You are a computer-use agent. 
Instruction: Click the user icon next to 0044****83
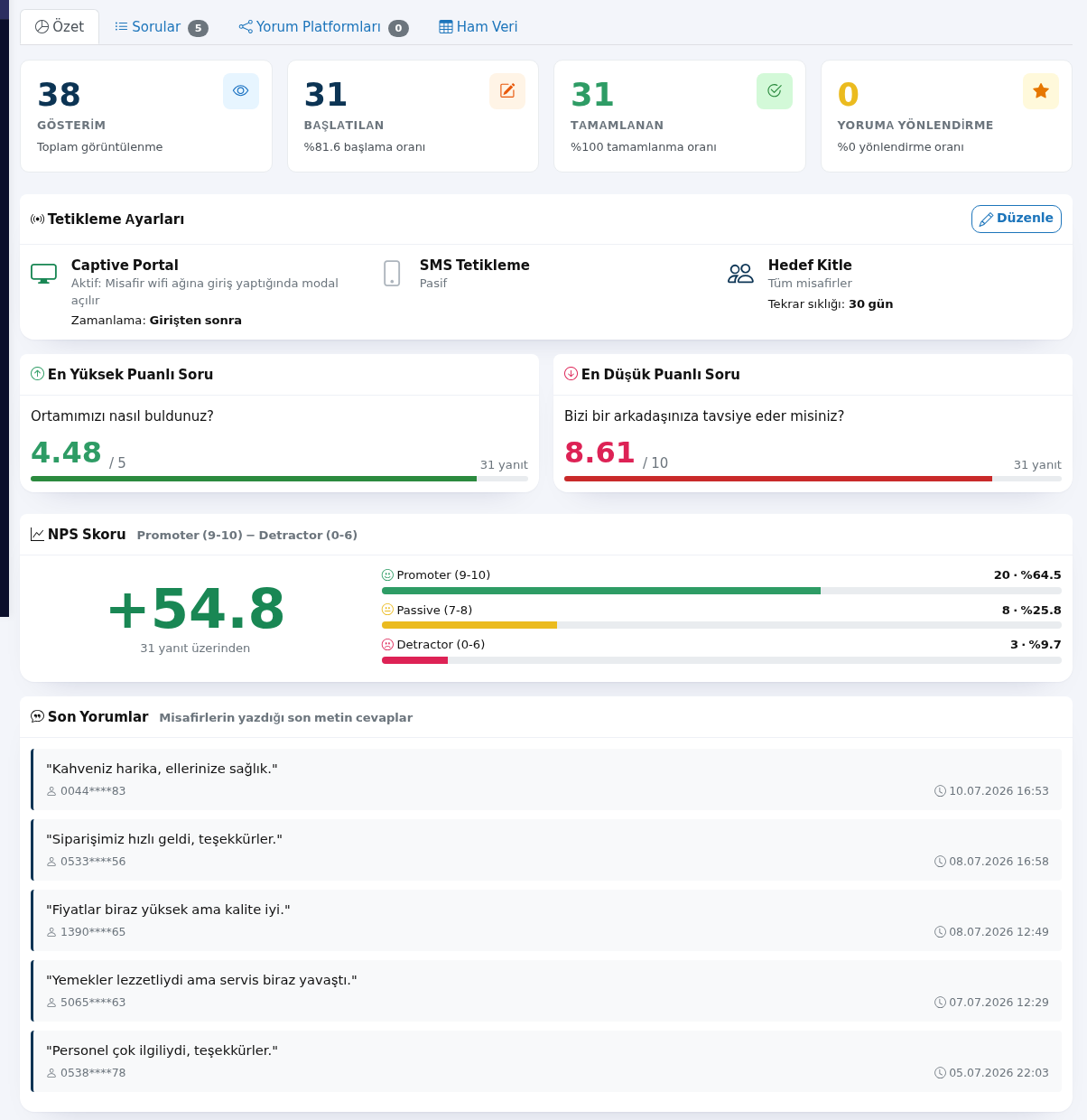click(x=51, y=791)
